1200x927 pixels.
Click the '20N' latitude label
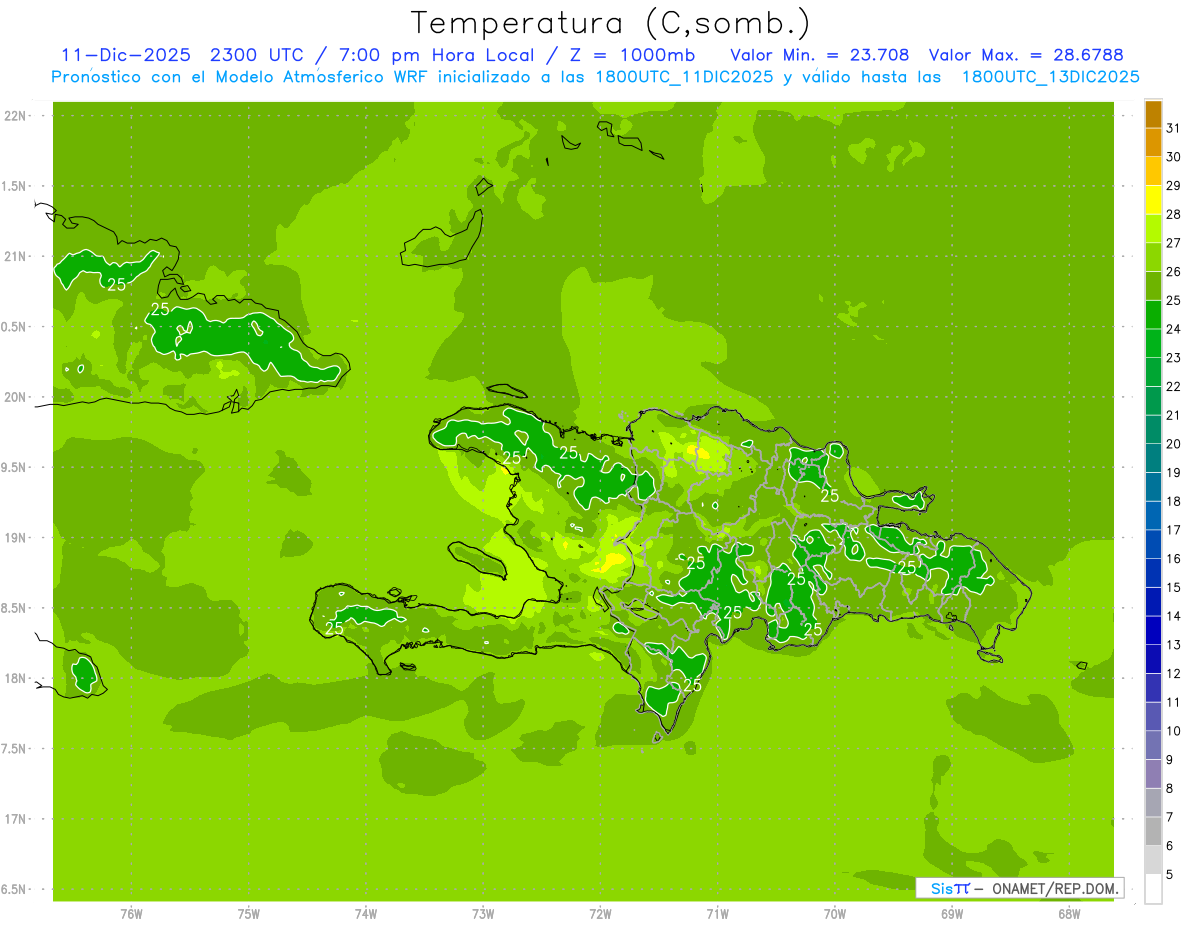point(16,397)
